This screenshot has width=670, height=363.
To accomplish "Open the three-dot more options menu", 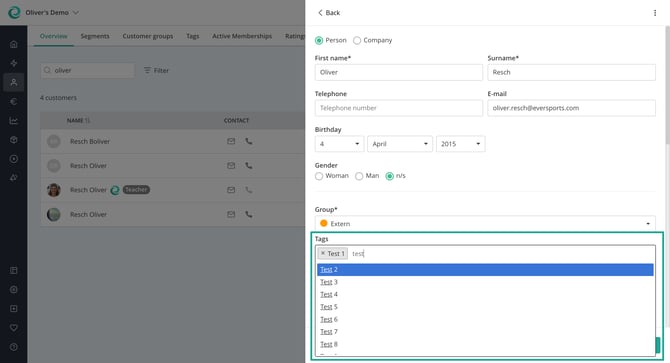I will pos(655,13).
